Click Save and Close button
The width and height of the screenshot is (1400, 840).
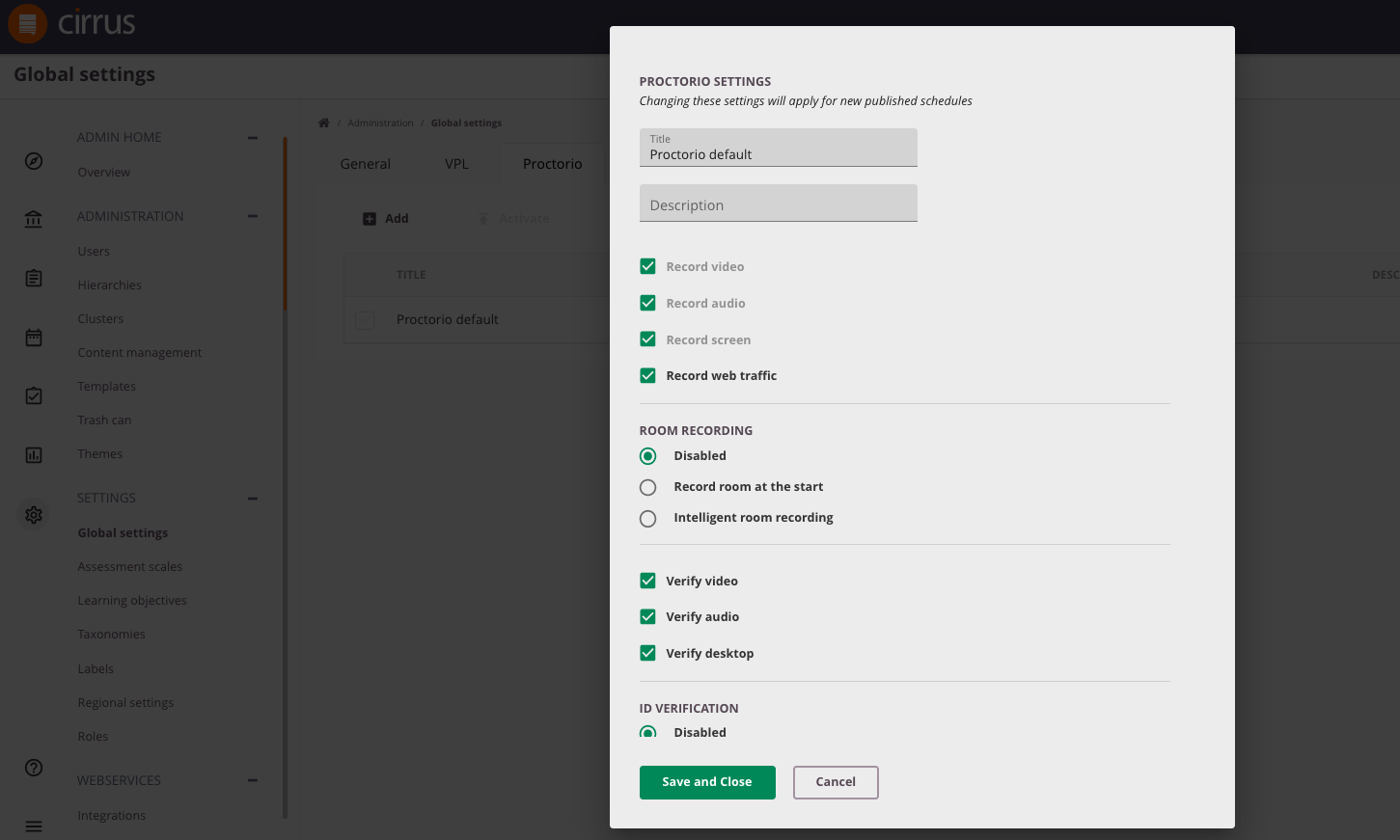pyautogui.click(x=707, y=782)
